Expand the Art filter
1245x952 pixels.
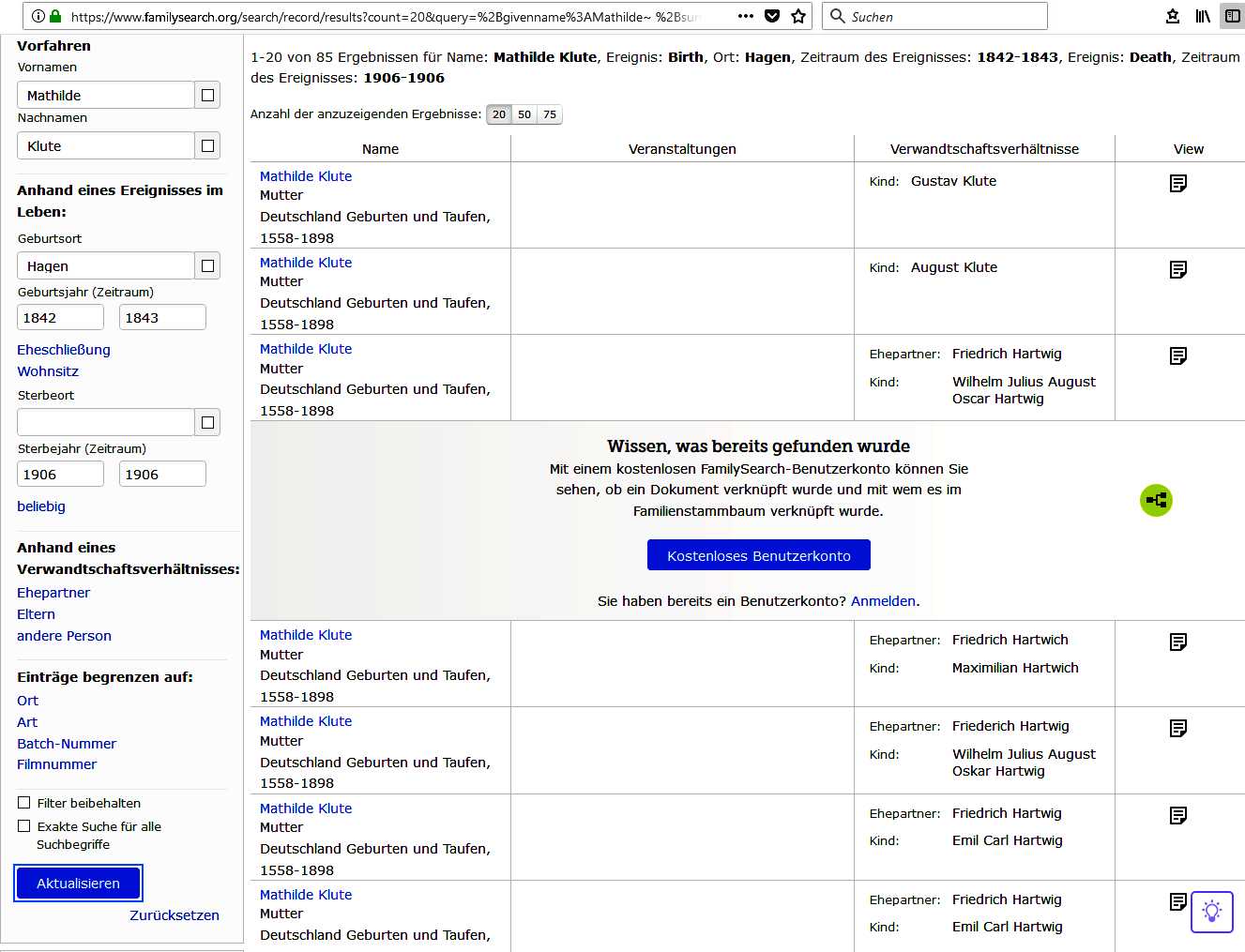coord(27,722)
